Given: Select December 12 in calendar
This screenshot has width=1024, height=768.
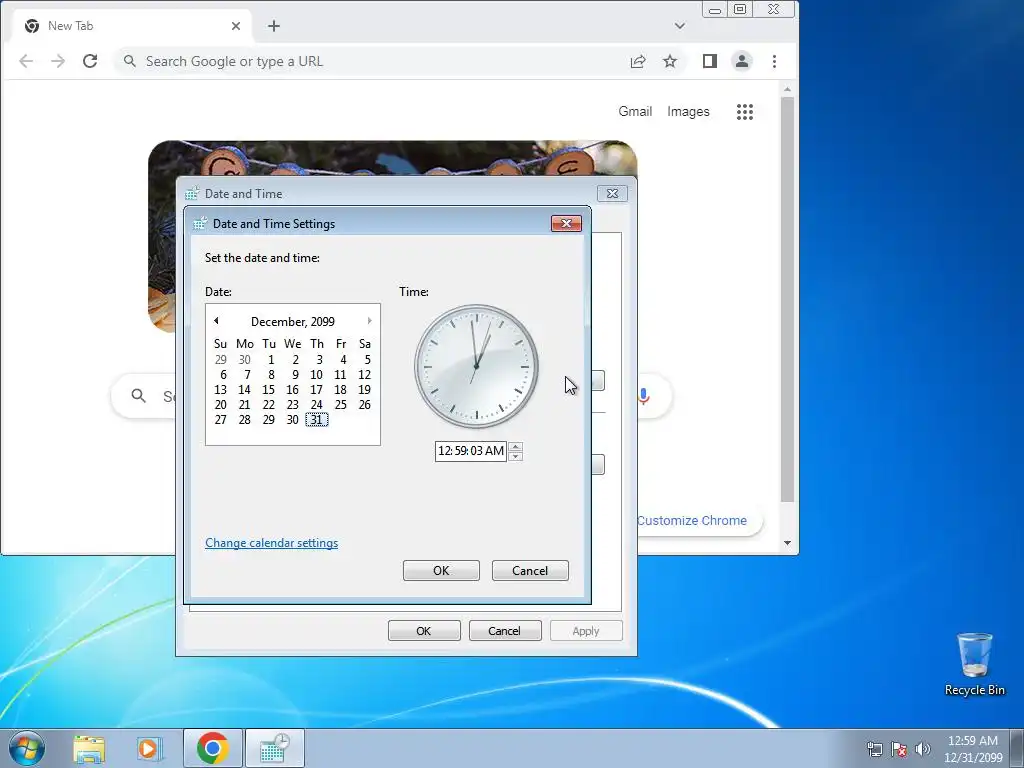Looking at the screenshot, I should click(364, 375).
